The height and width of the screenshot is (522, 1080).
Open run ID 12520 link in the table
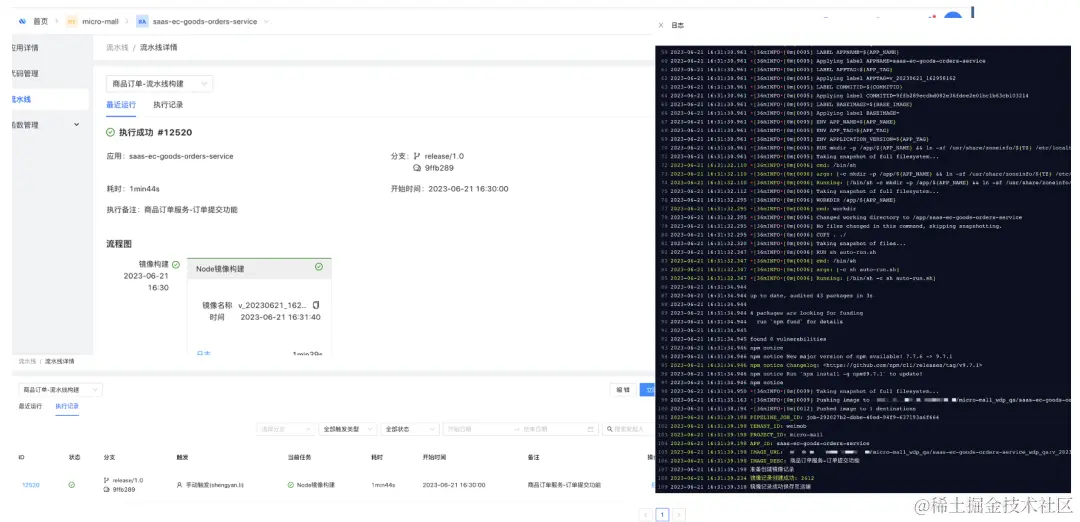click(x=30, y=485)
